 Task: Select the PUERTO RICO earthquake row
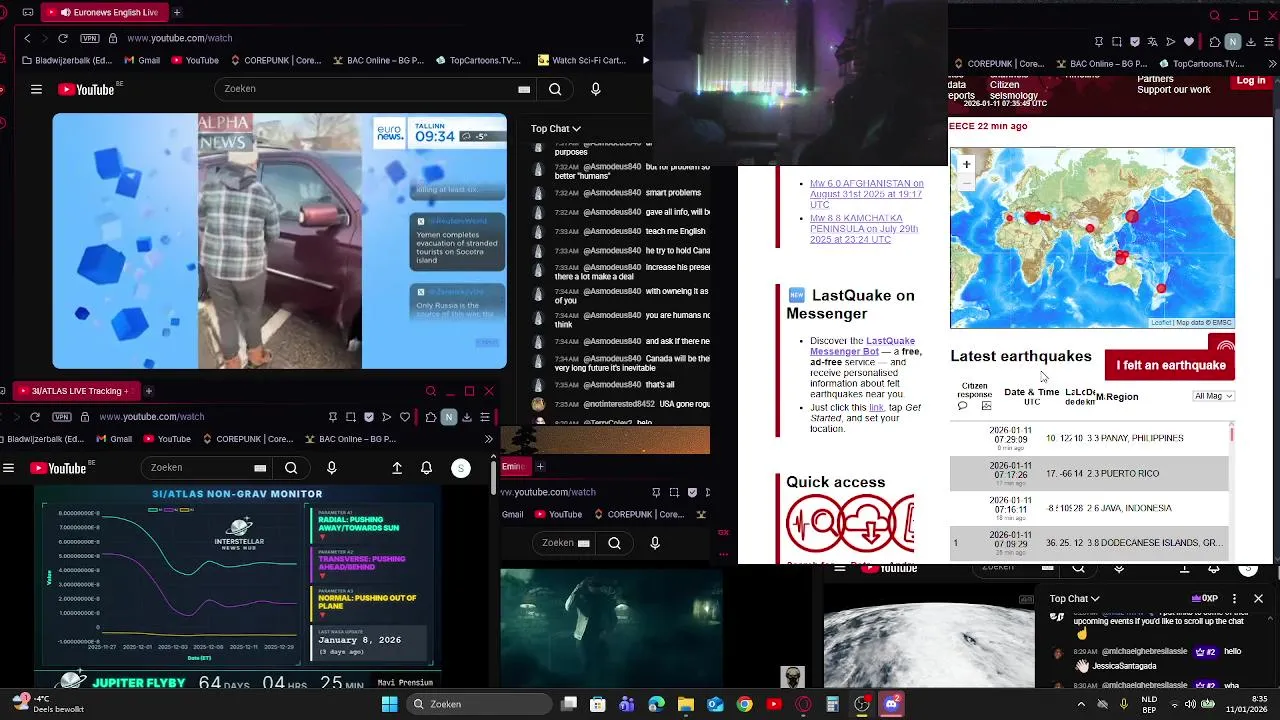click(x=1089, y=473)
